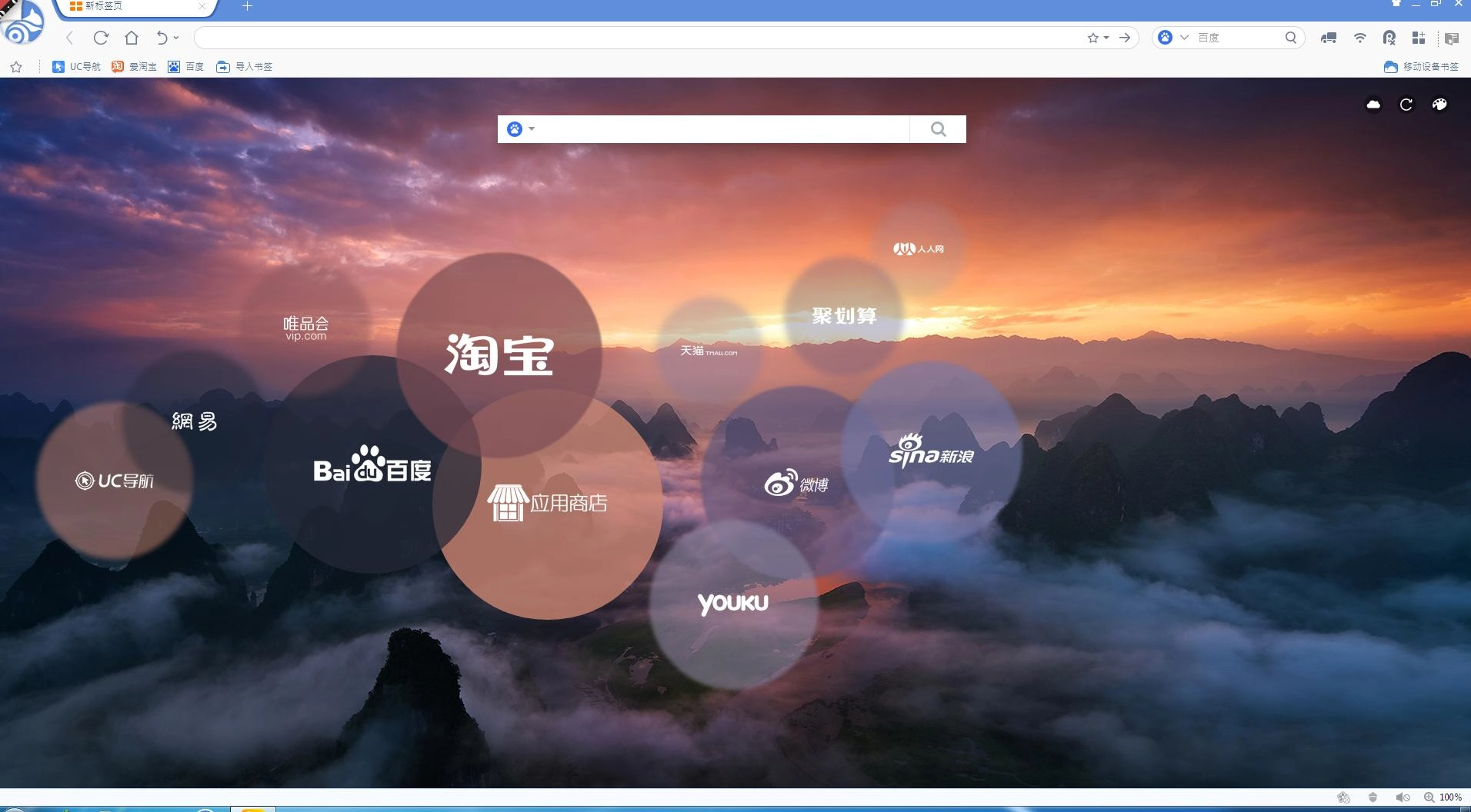Image resolution: width=1471 pixels, height=812 pixels.
Task: Refresh the wallpaper with circular arrow icon
Action: 1406,105
